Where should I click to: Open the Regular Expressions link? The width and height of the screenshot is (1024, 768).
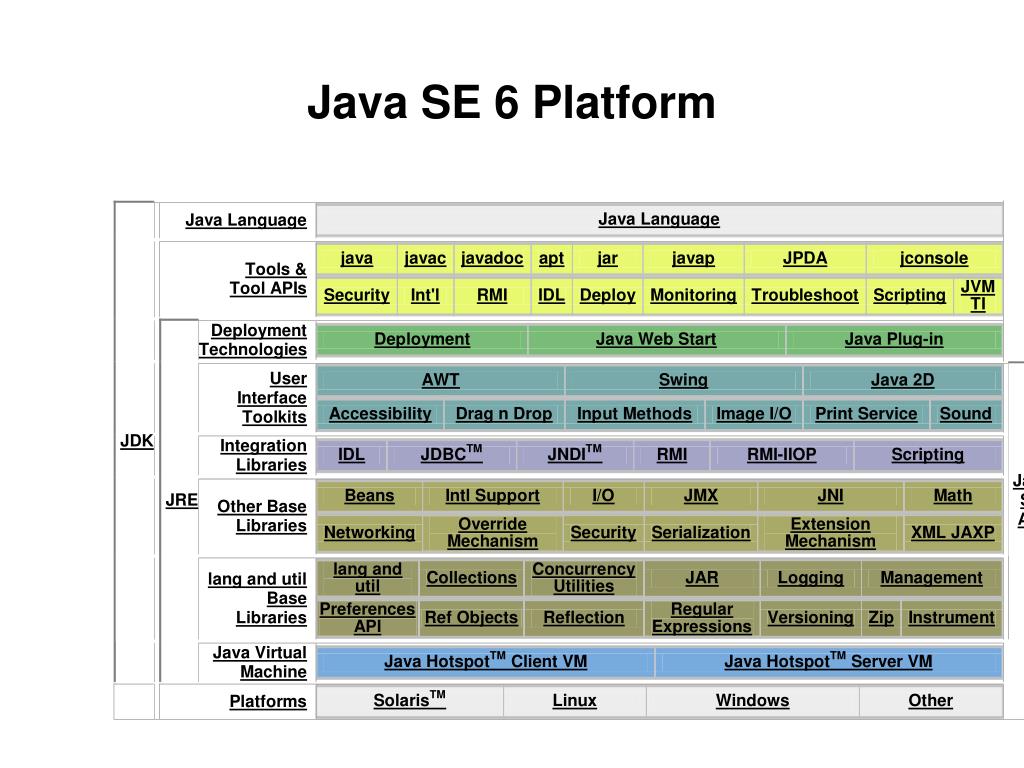pos(702,618)
